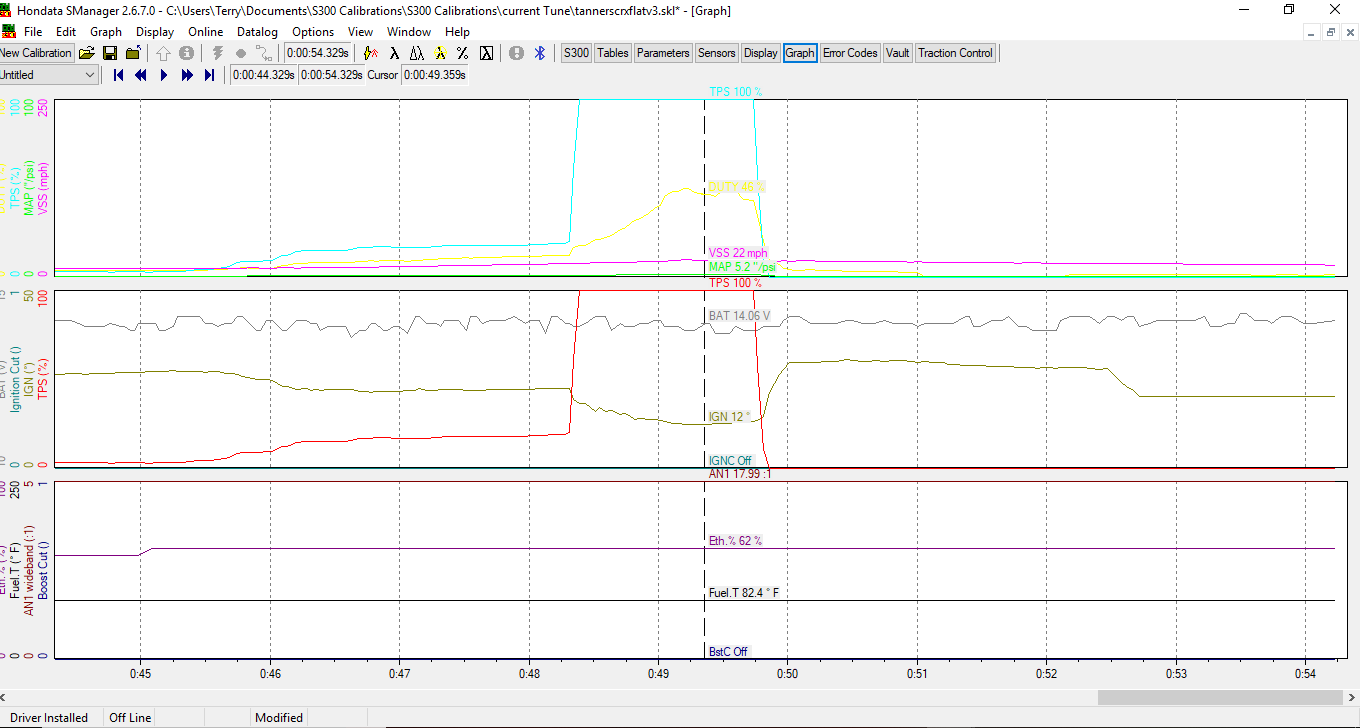The image size is (1360, 728).
Task: Play the datalog forward
Action: click(164, 75)
